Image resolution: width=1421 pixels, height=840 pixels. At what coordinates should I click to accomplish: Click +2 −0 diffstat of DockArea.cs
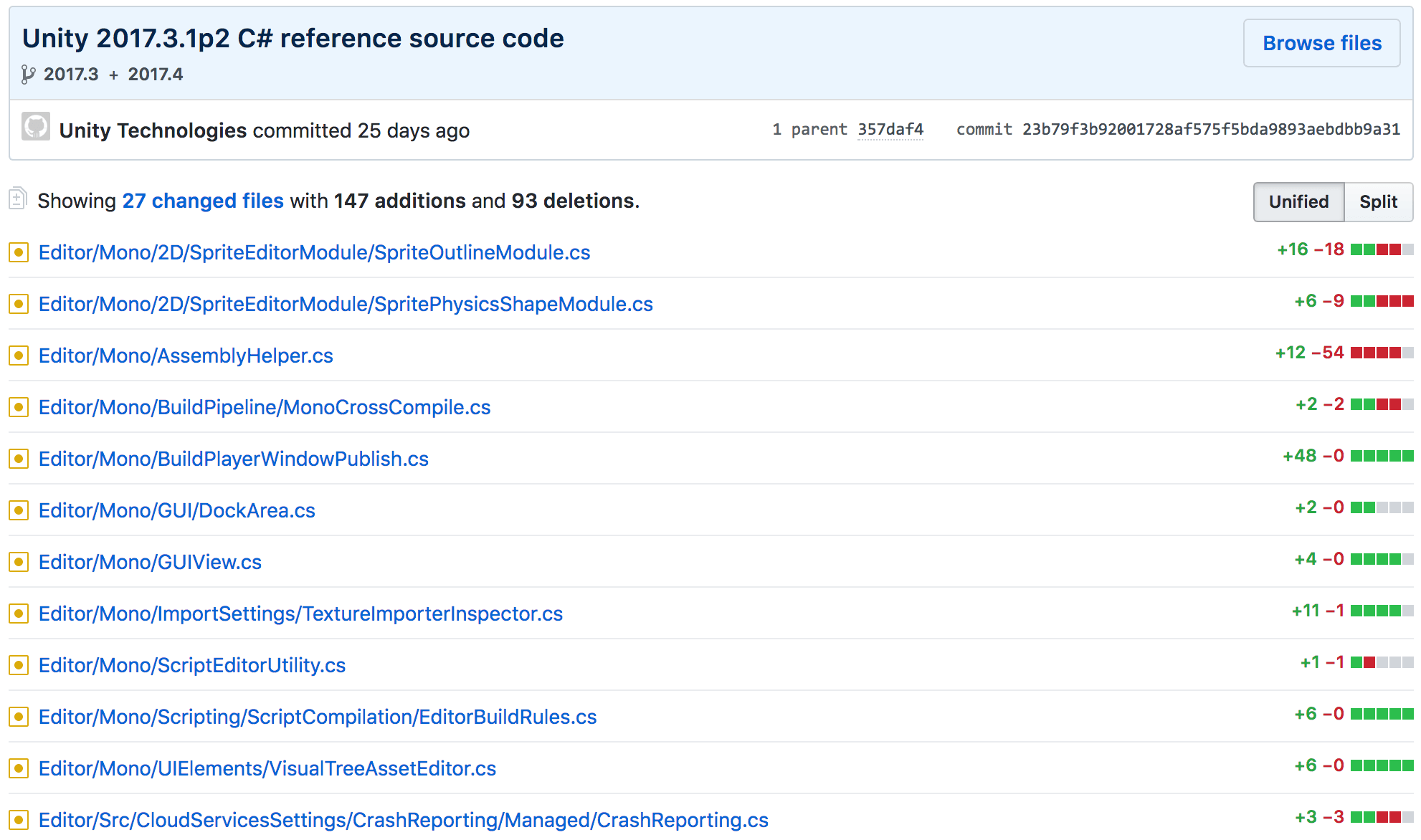(x=1354, y=507)
